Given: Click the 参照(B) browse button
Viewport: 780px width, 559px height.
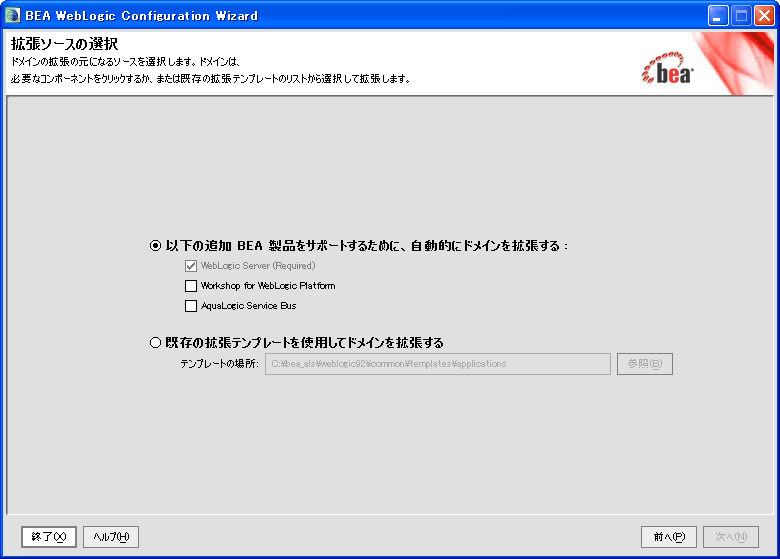Looking at the screenshot, I should 645,364.
